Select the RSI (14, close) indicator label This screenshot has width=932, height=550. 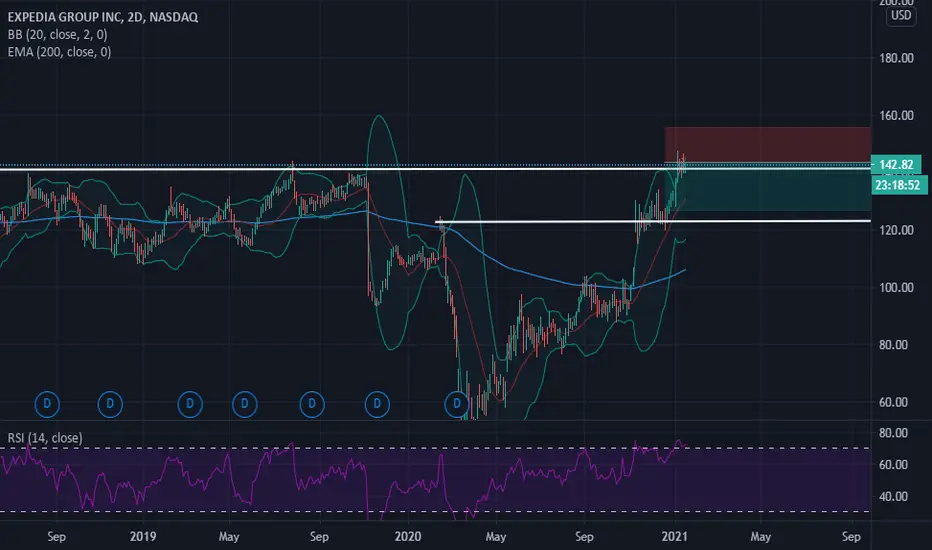[x=45, y=438]
